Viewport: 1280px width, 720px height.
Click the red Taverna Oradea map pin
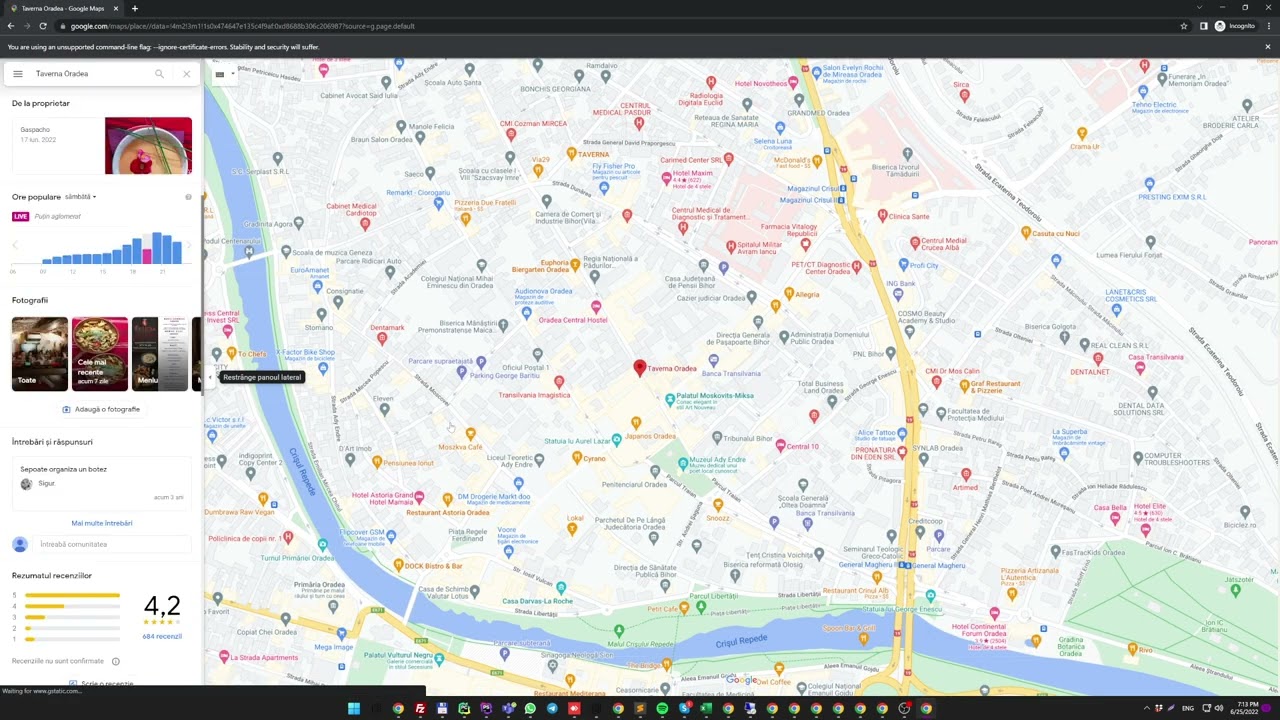coord(640,368)
